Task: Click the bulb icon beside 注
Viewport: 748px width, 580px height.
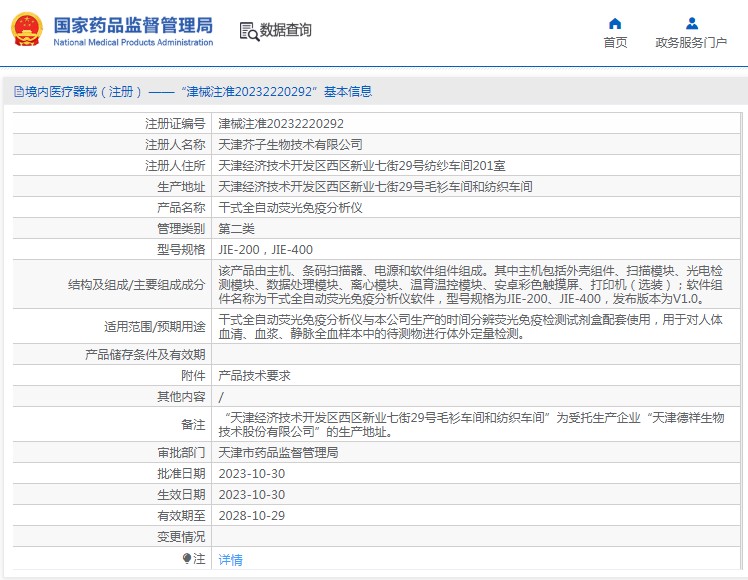Action: point(186,559)
